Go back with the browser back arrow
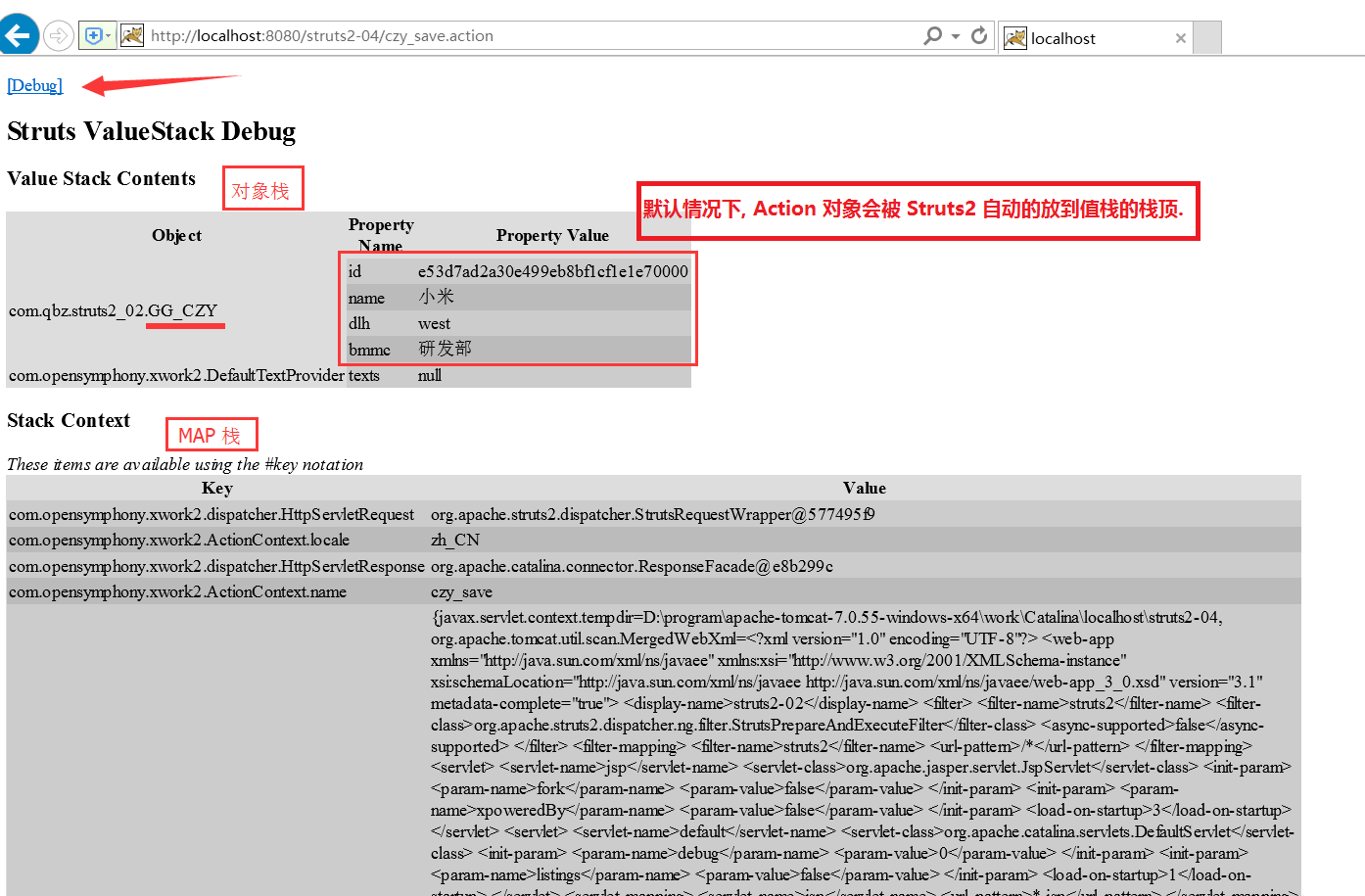 click(18, 35)
